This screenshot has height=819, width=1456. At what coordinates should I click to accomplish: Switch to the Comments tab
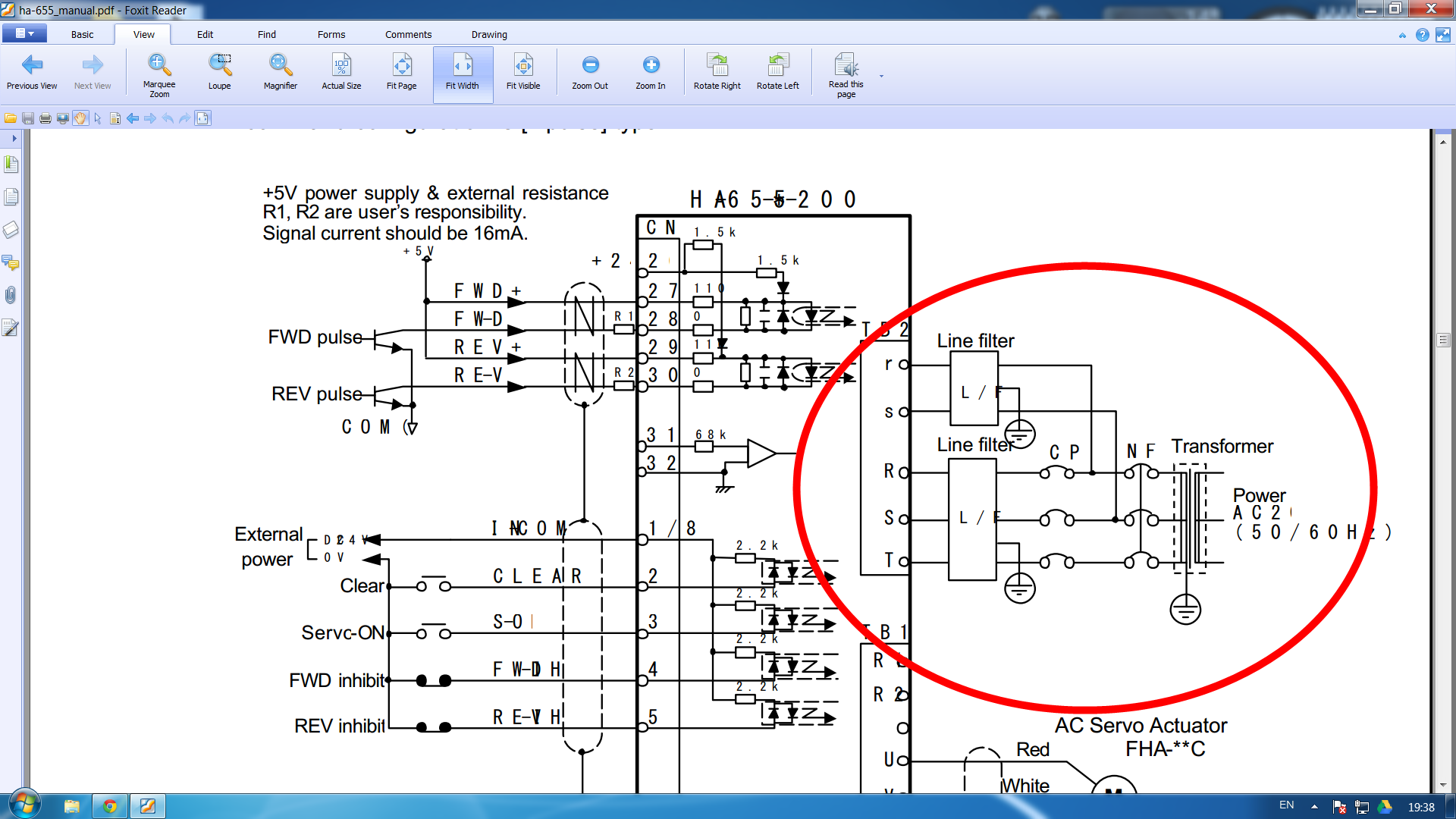[408, 34]
